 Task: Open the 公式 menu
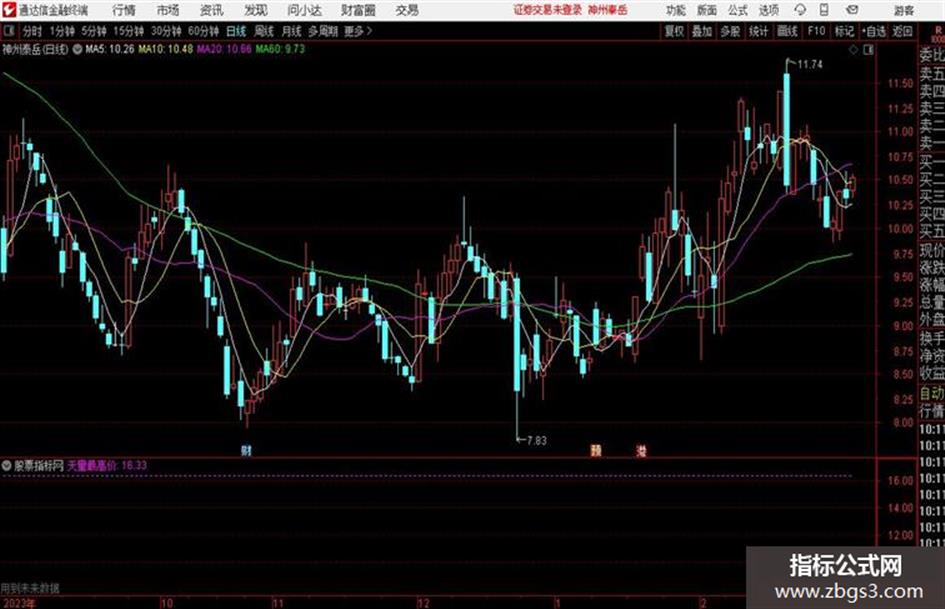tap(738, 10)
